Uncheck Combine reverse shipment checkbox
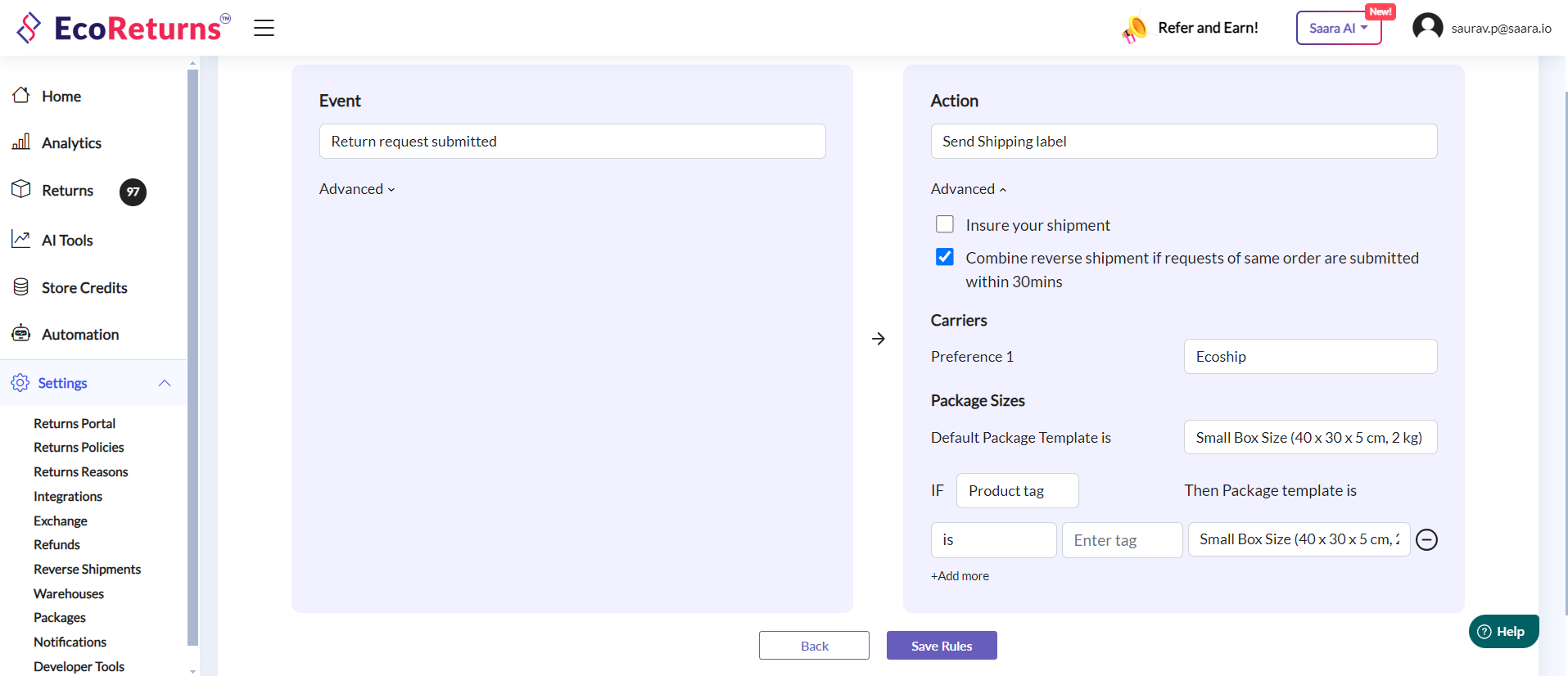Screen dimensions: 1568x676 [x=945, y=257]
